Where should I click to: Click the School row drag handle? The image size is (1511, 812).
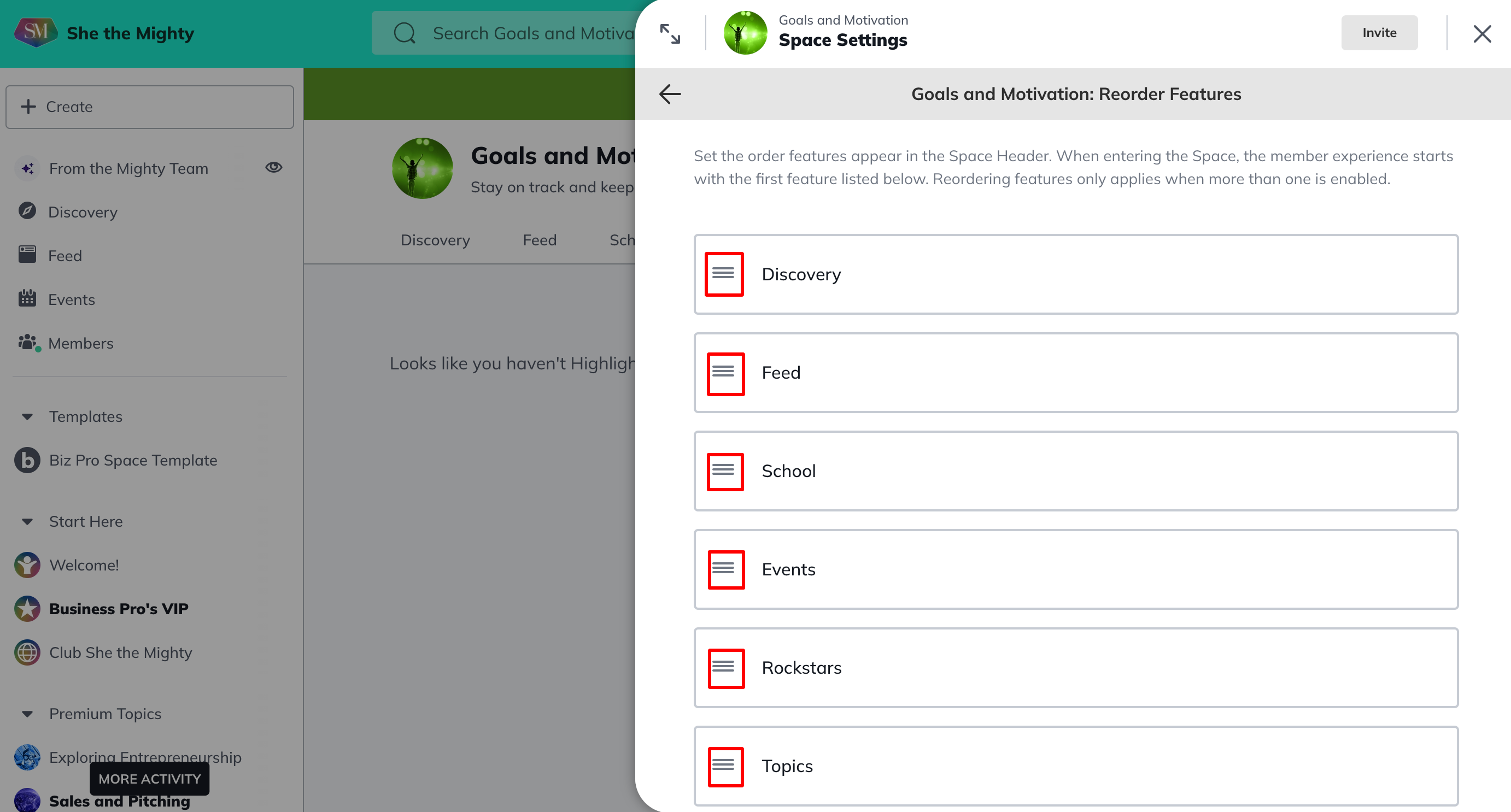(x=724, y=471)
